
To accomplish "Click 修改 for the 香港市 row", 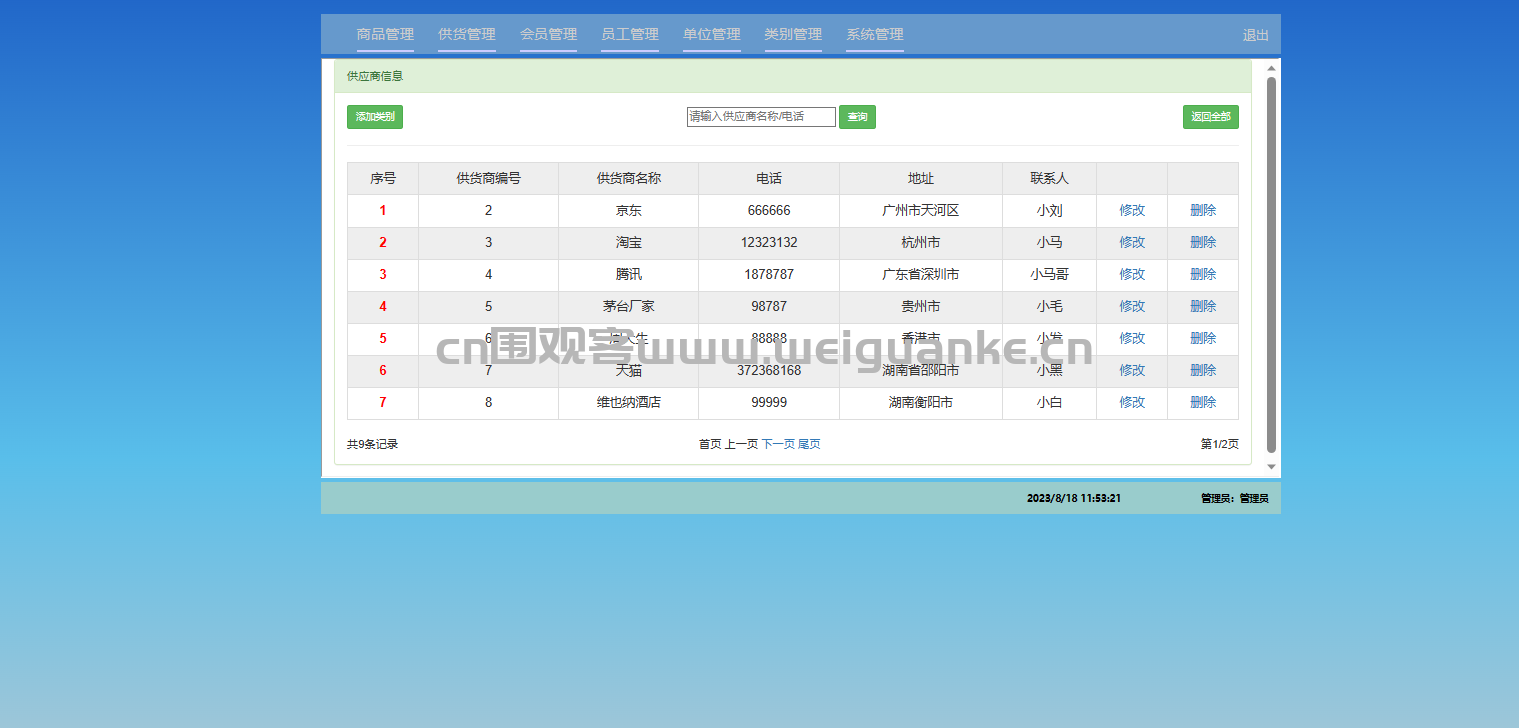I will tap(1132, 338).
